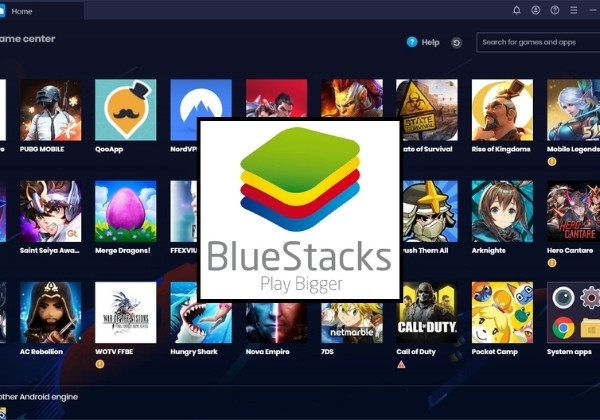Launch Hungry Shark game icon
This screenshot has height=420, width=600.
pyautogui.click(x=201, y=322)
